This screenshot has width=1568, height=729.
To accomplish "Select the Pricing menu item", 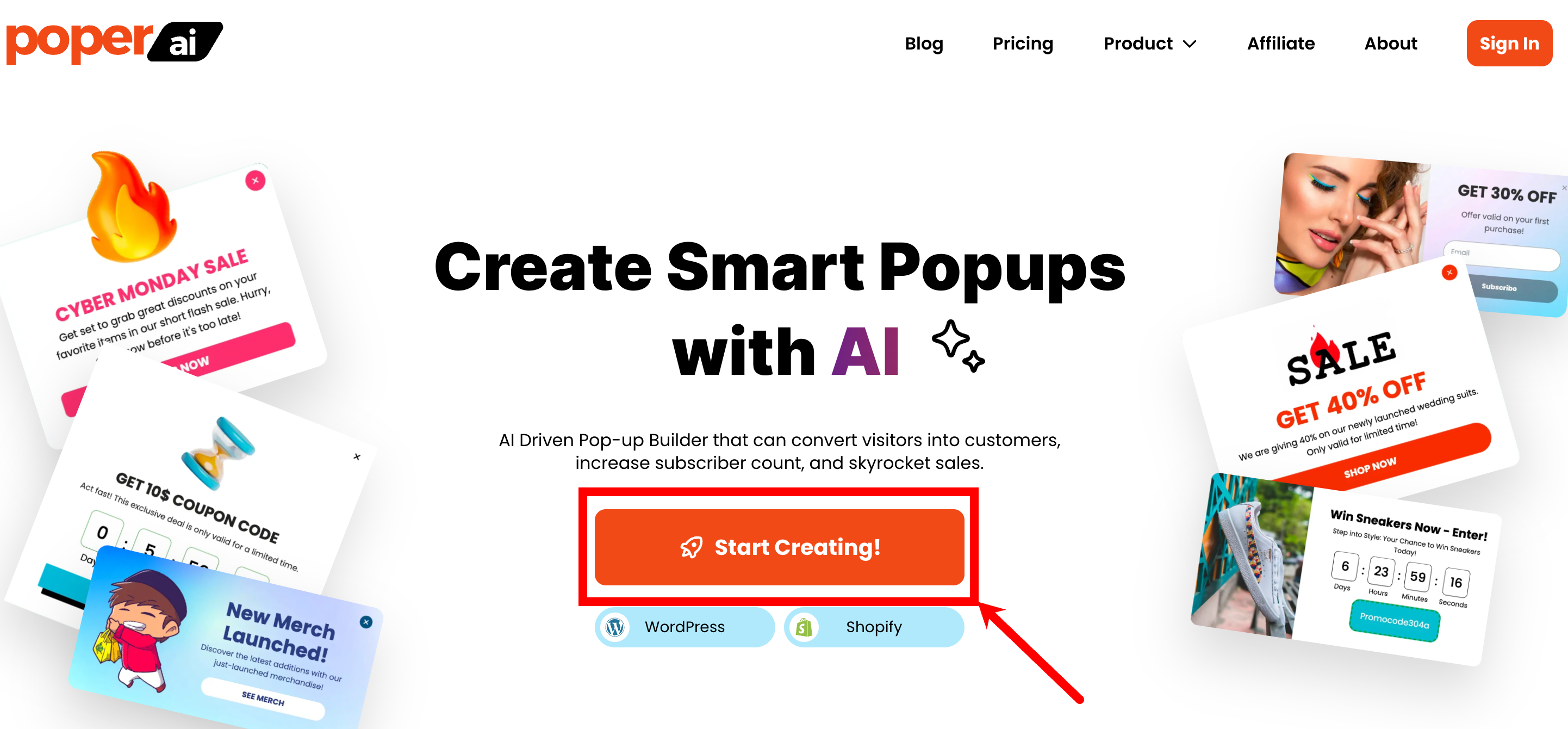I will [x=1023, y=43].
